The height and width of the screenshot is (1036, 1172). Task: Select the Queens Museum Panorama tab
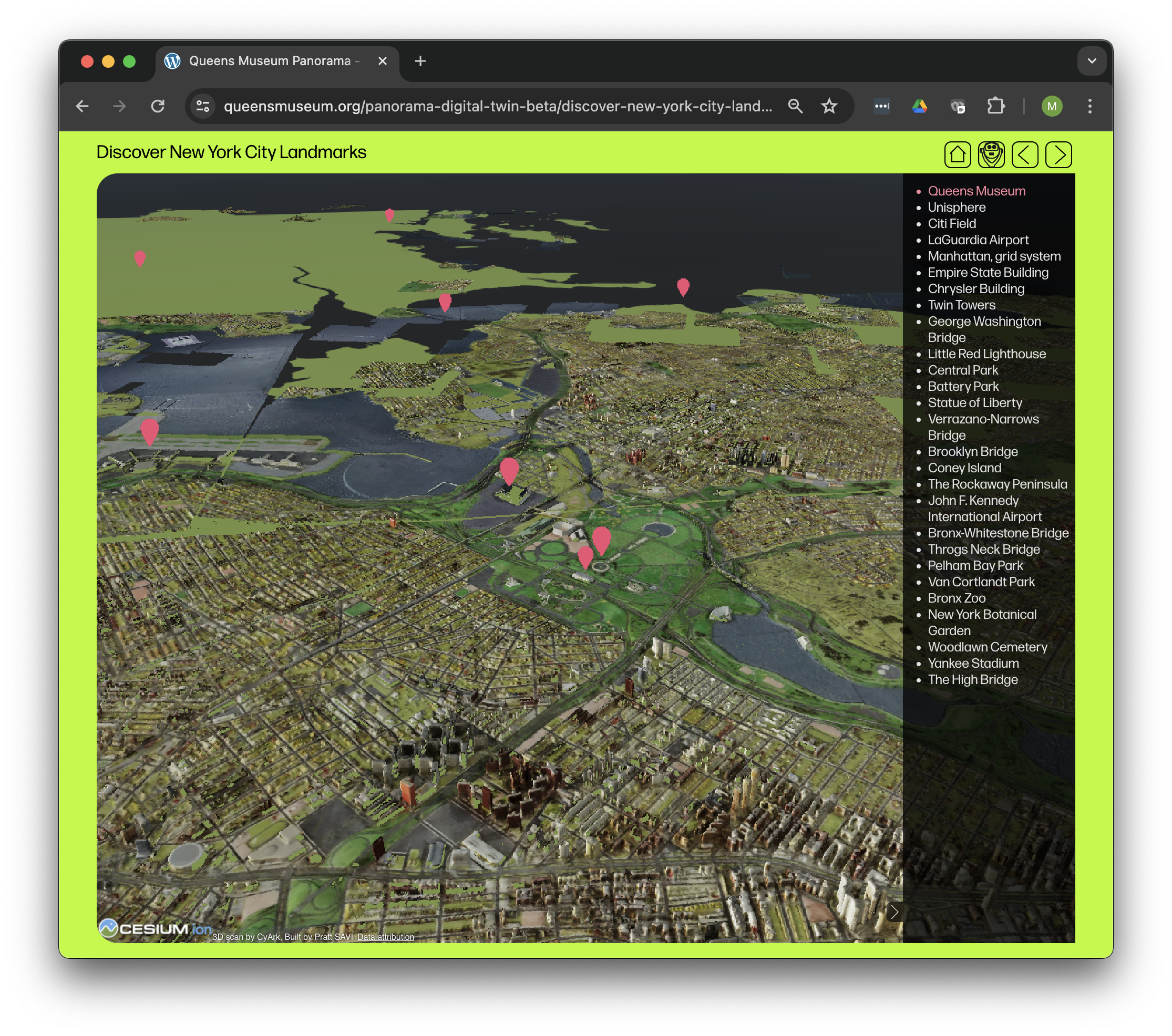277,61
